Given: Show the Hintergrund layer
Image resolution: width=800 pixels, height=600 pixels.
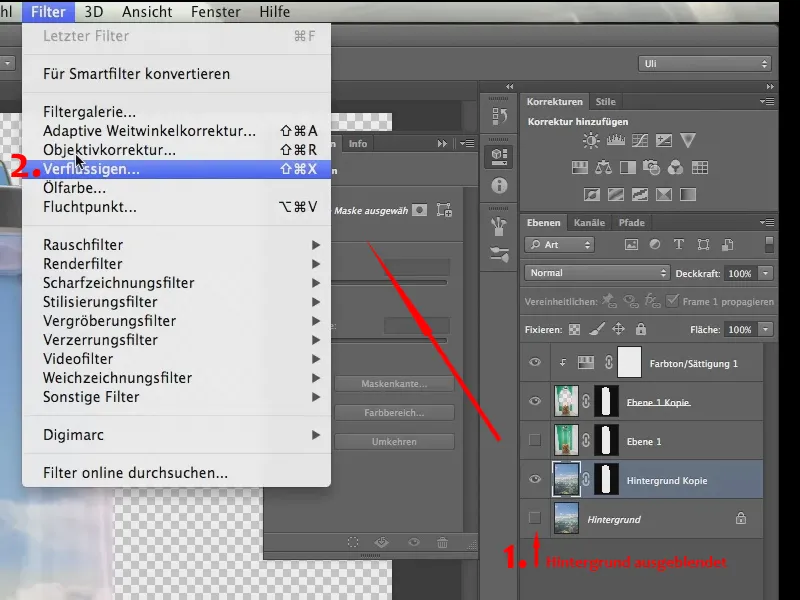Looking at the screenshot, I should (x=535, y=518).
